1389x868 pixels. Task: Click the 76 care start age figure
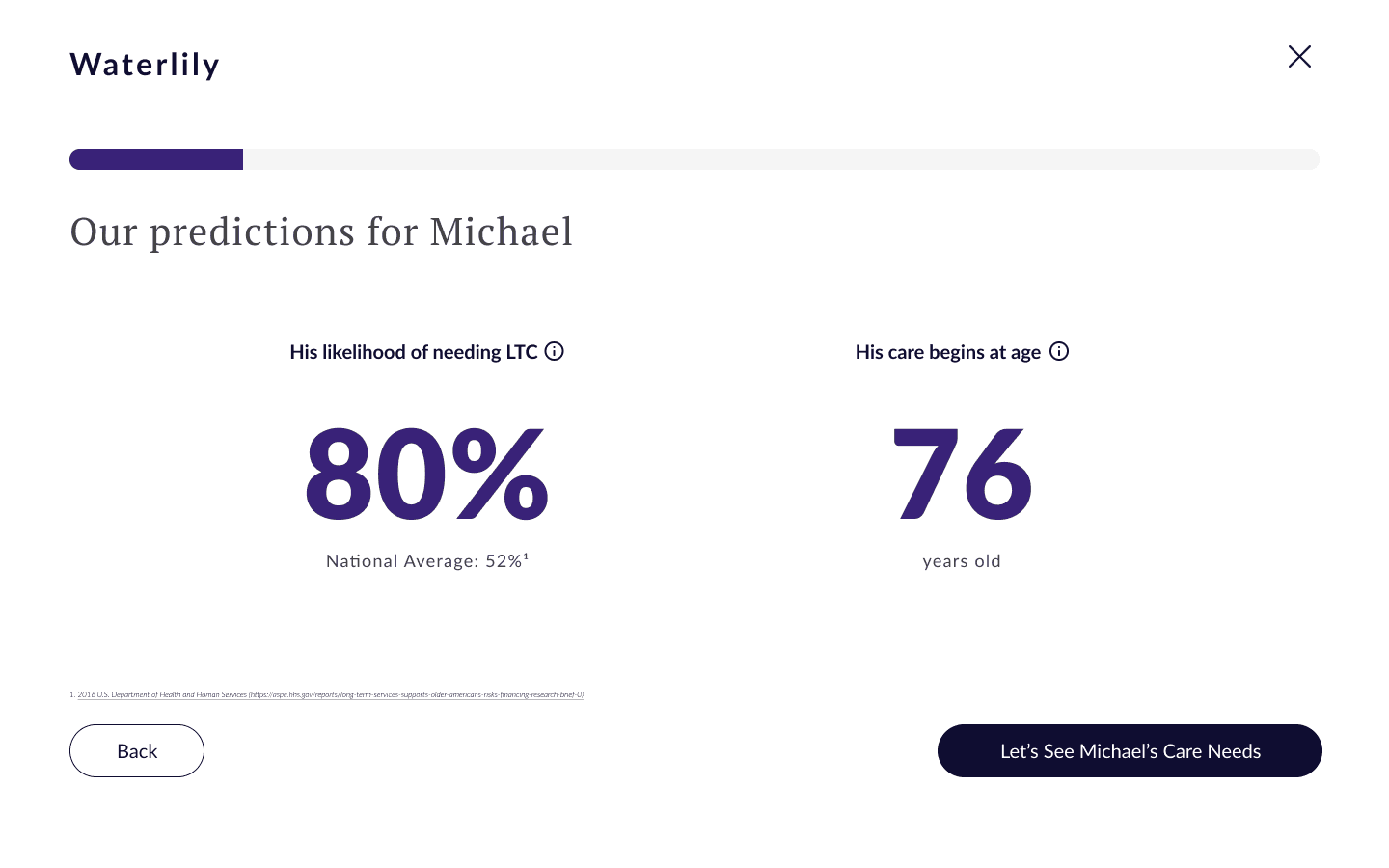[x=962, y=475]
